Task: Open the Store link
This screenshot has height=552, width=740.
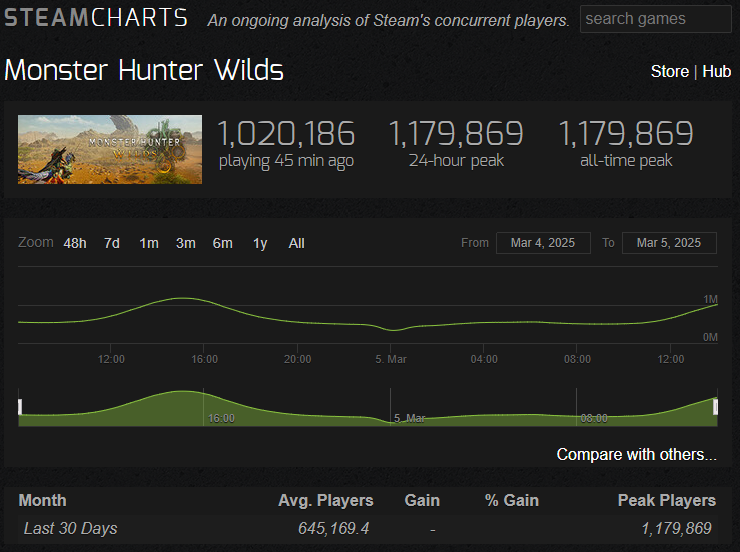Action: tap(669, 71)
